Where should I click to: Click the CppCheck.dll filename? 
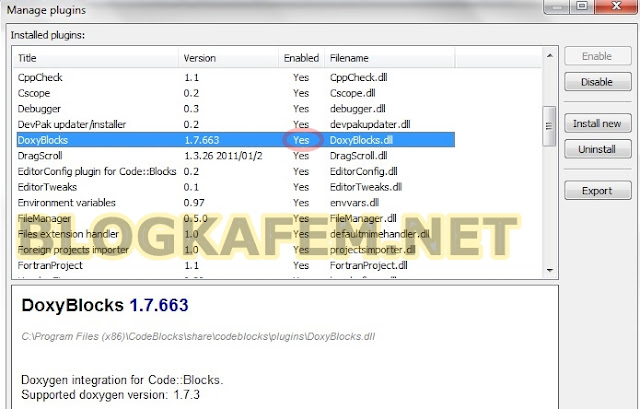[358, 78]
